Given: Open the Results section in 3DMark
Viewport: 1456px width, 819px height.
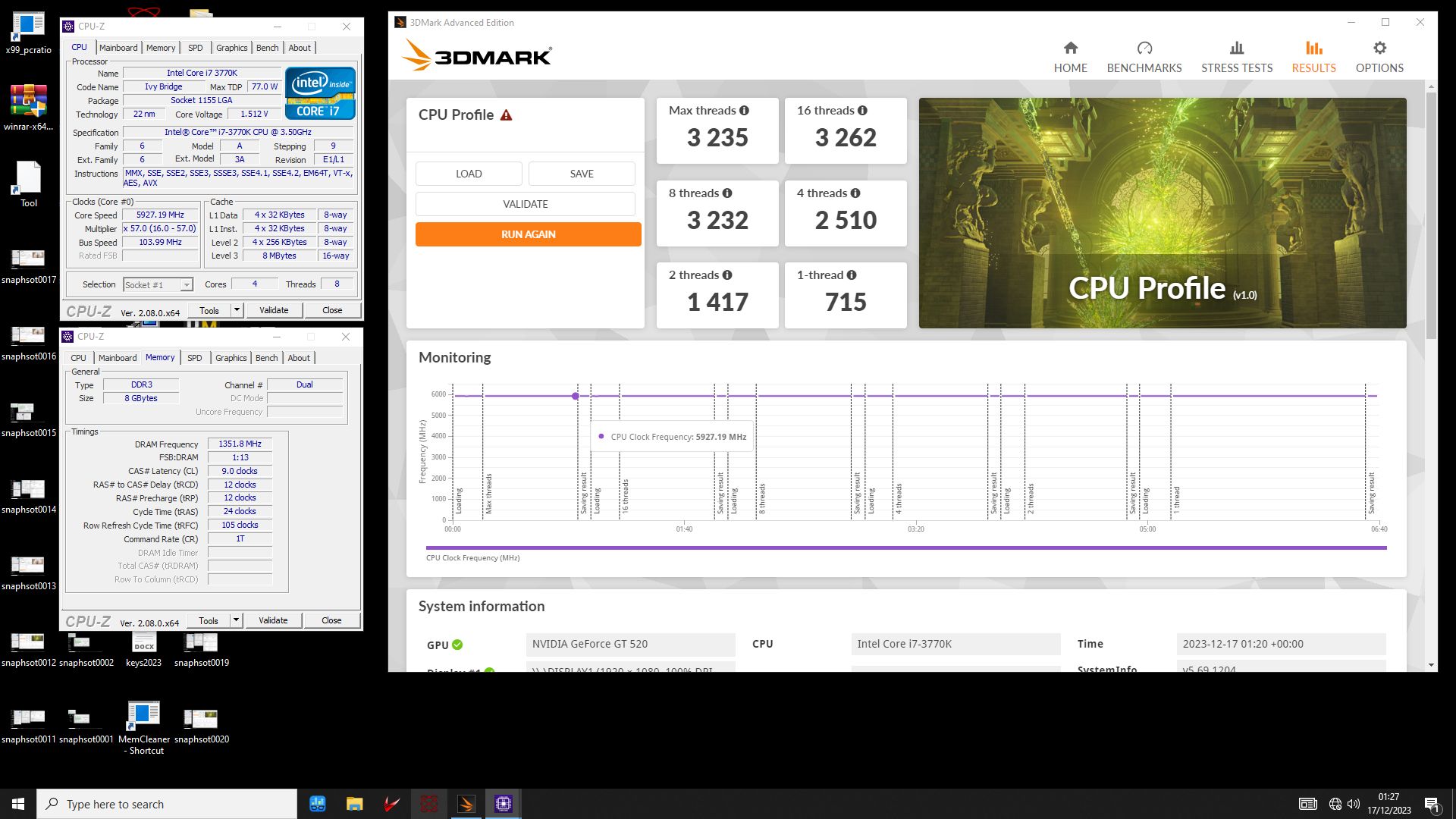Looking at the screenshot, I should tap(1313, 57).
